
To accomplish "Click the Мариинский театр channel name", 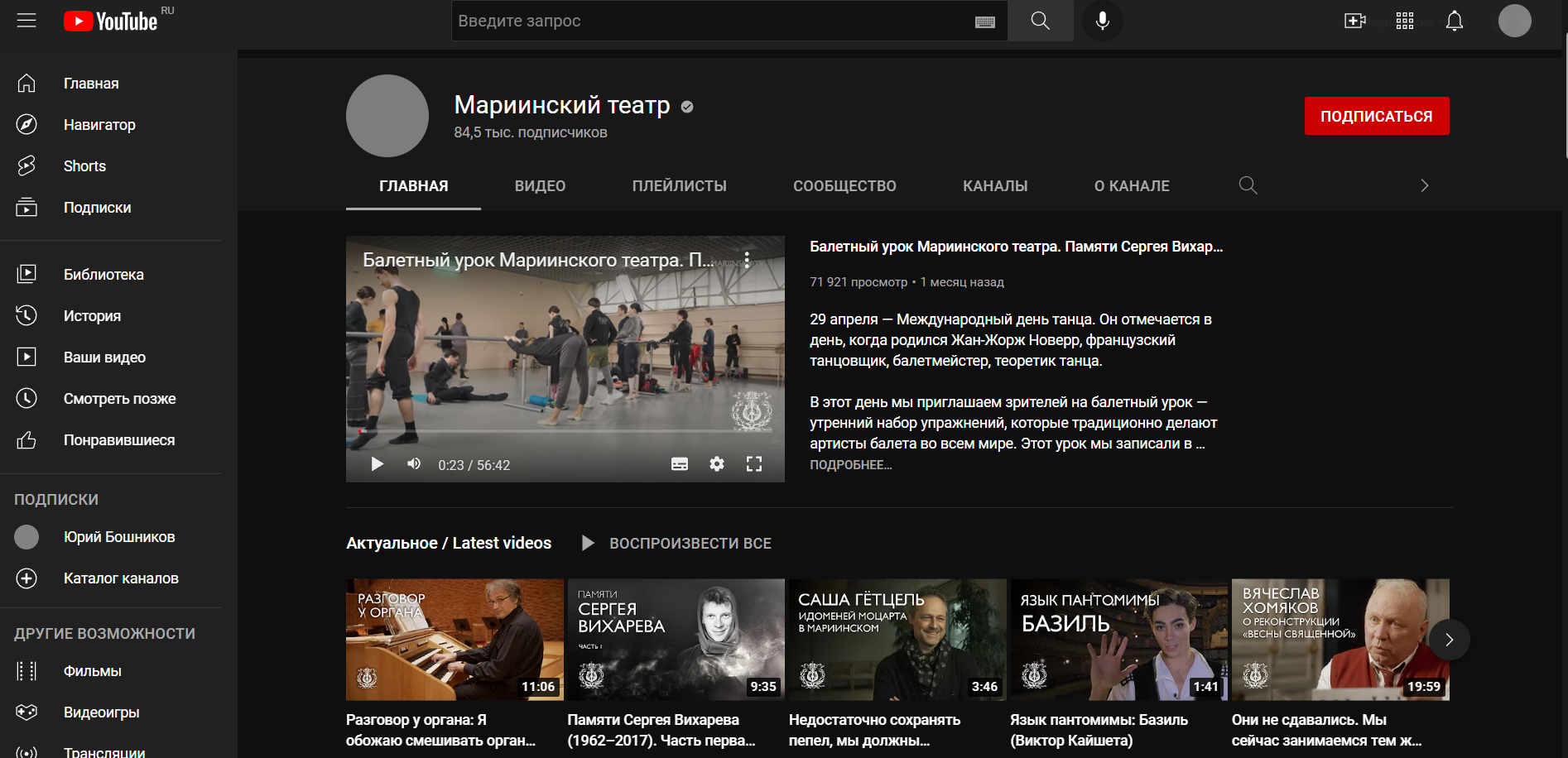I will [562, 105].
